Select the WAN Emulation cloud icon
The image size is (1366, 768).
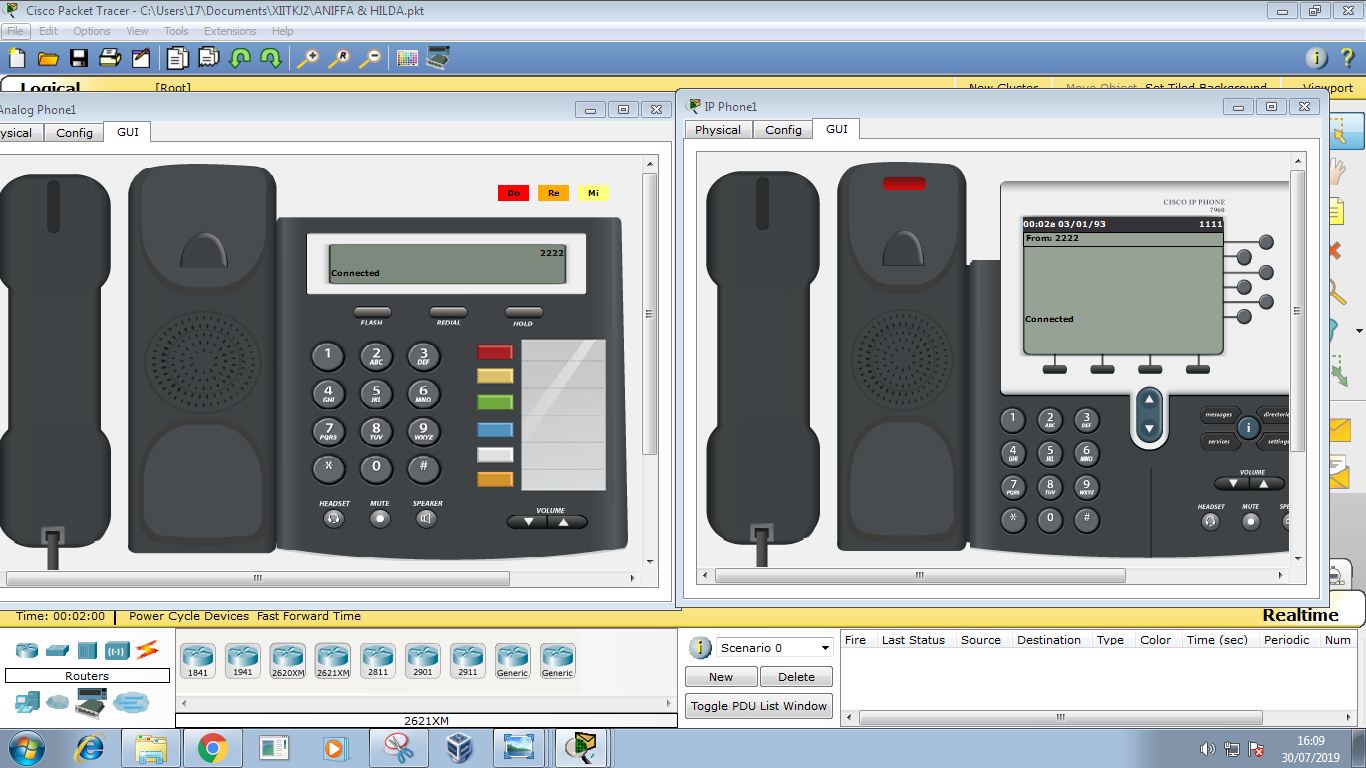58,703
